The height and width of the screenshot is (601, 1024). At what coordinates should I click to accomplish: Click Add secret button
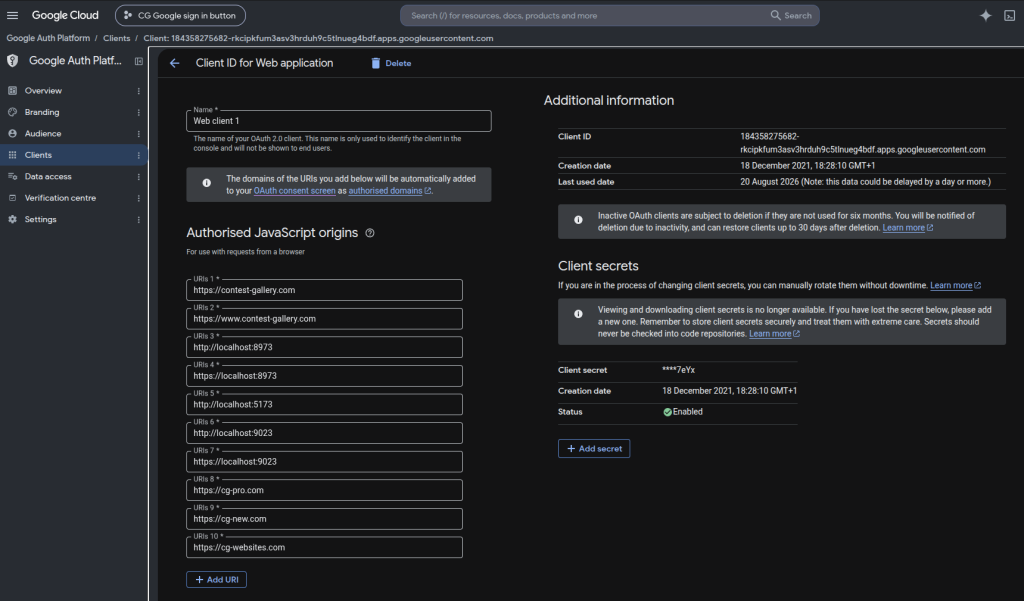[x=594, y=449]
